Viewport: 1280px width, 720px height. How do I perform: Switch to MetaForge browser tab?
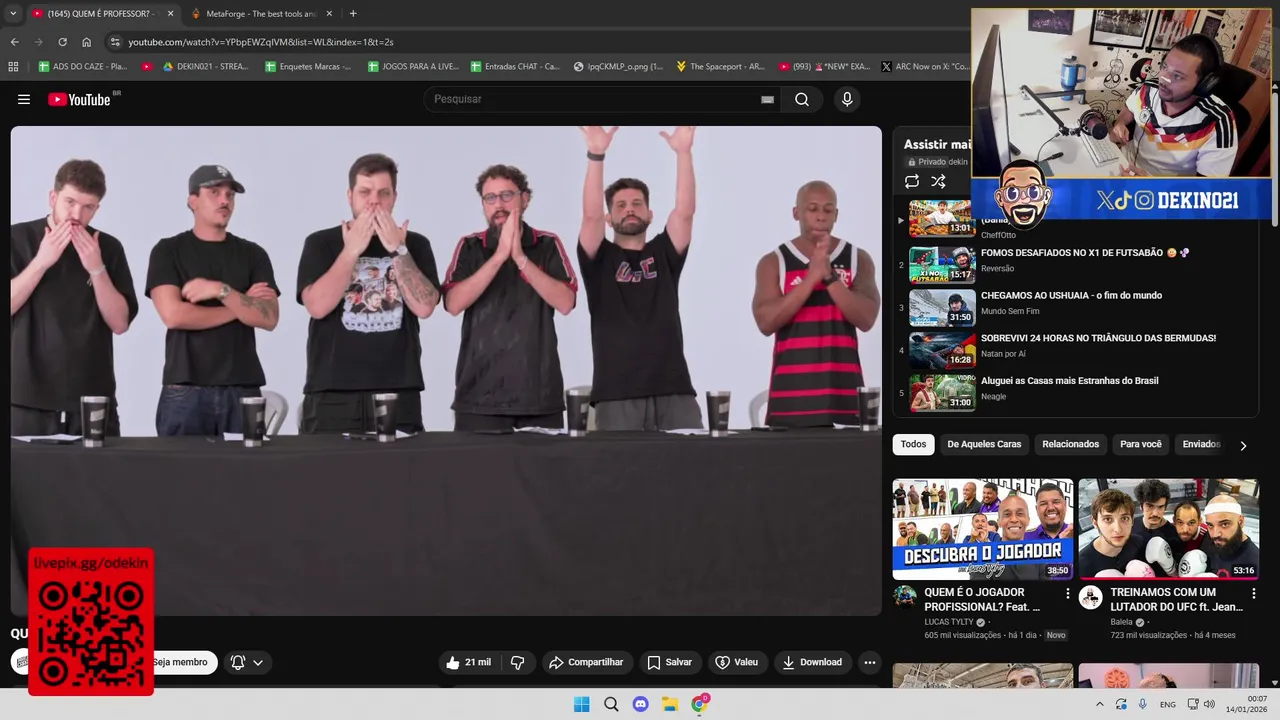point(260,14)
